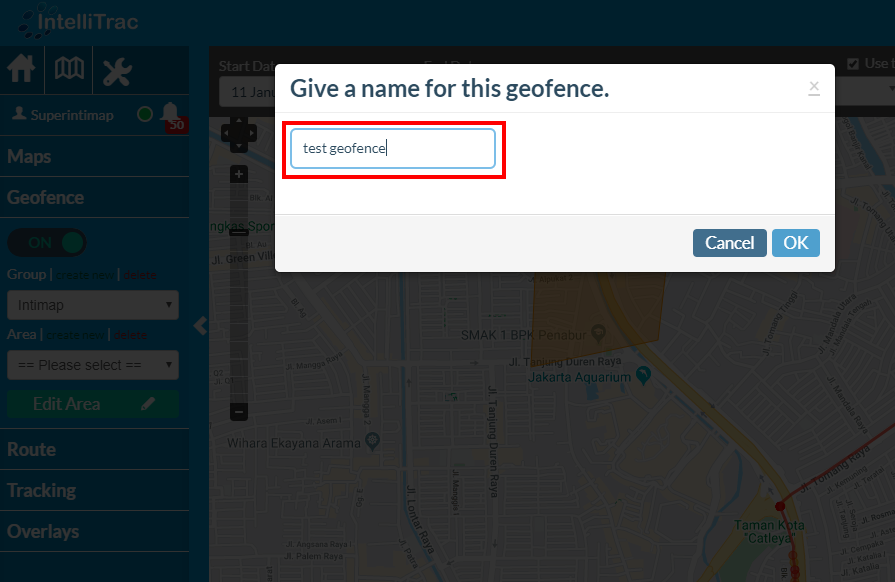The image size is (895, 582).
Task: Open the Start Date field
Action: 247,91
